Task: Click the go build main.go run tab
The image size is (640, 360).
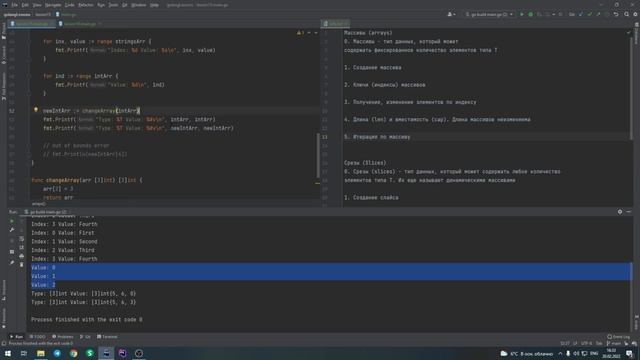Action: [x=48, y=212]
